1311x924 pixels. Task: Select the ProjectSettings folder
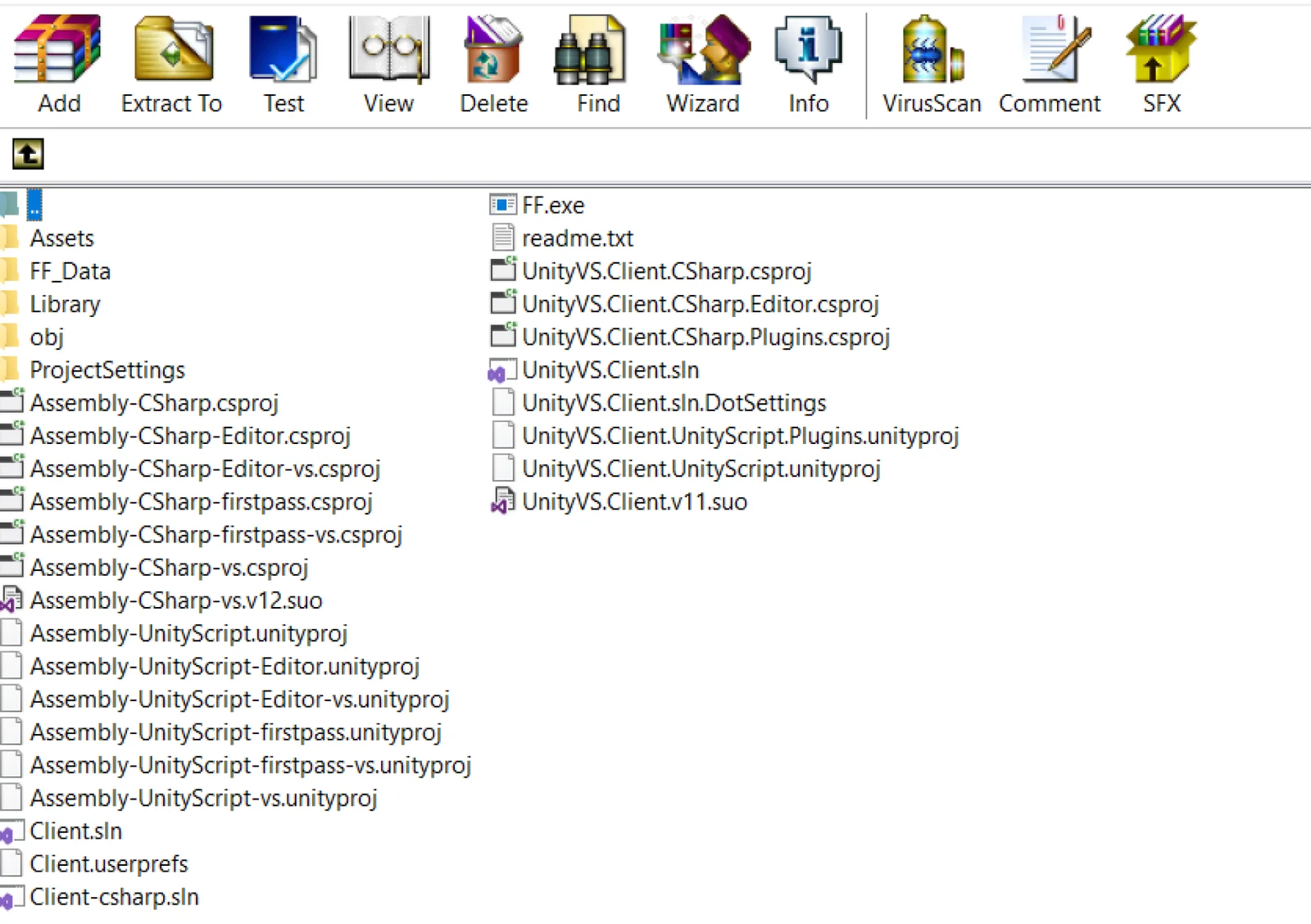(x=107, y=370)
